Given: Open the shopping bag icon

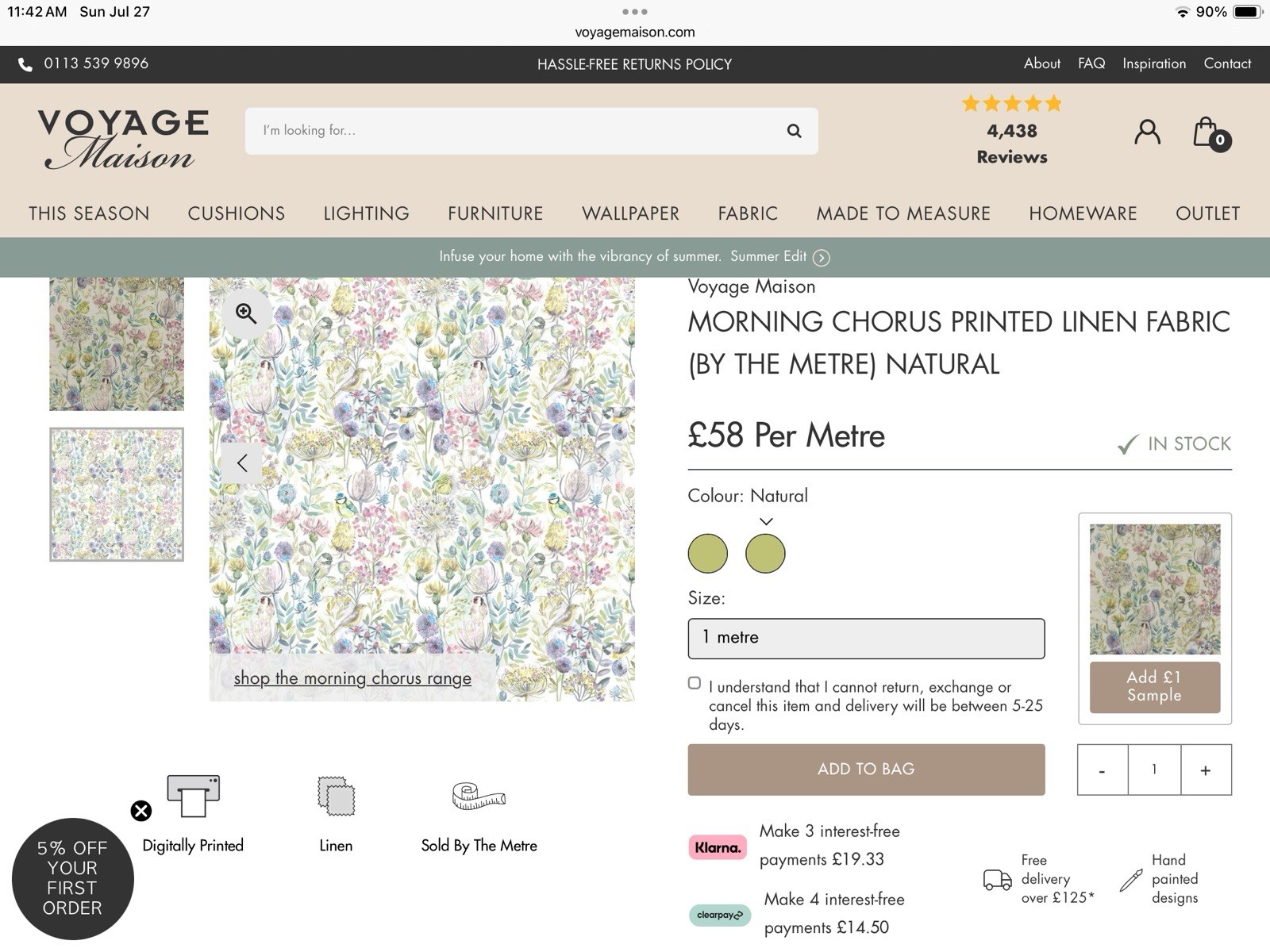Looking at the screenshot, I should click(1210, 133).
